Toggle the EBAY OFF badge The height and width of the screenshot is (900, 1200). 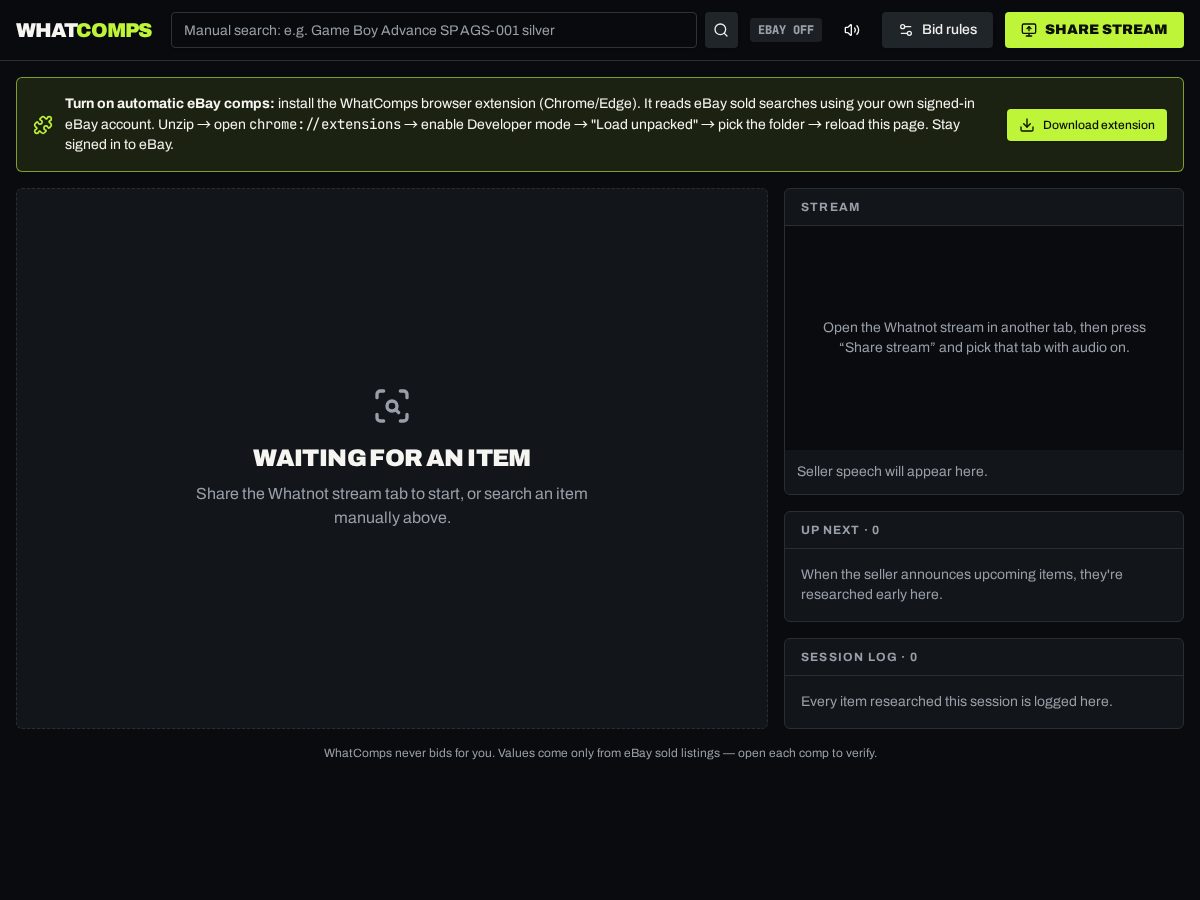tap(786, 30)
